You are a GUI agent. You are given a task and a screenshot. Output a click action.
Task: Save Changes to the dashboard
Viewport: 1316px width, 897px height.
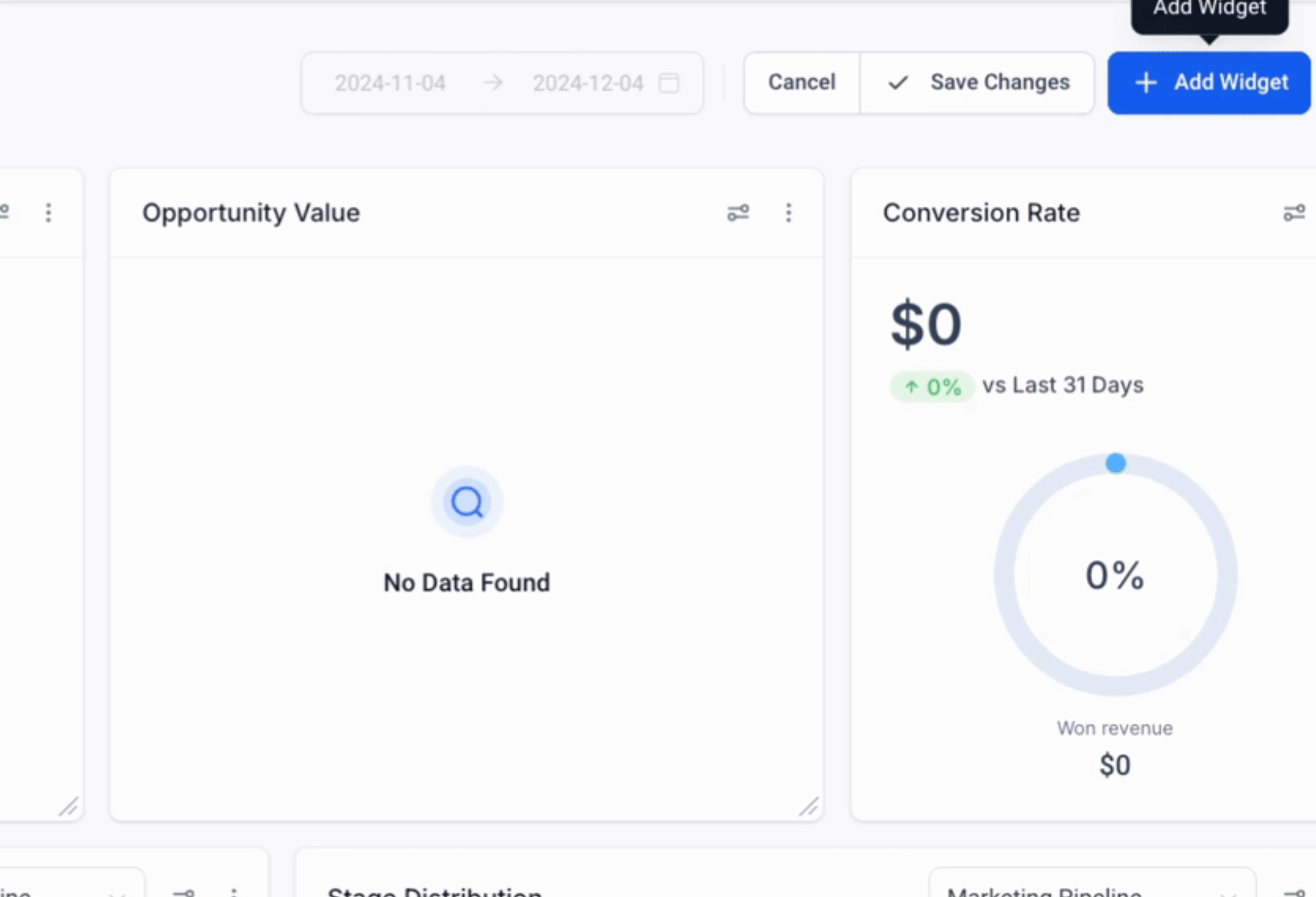point(977,83)
